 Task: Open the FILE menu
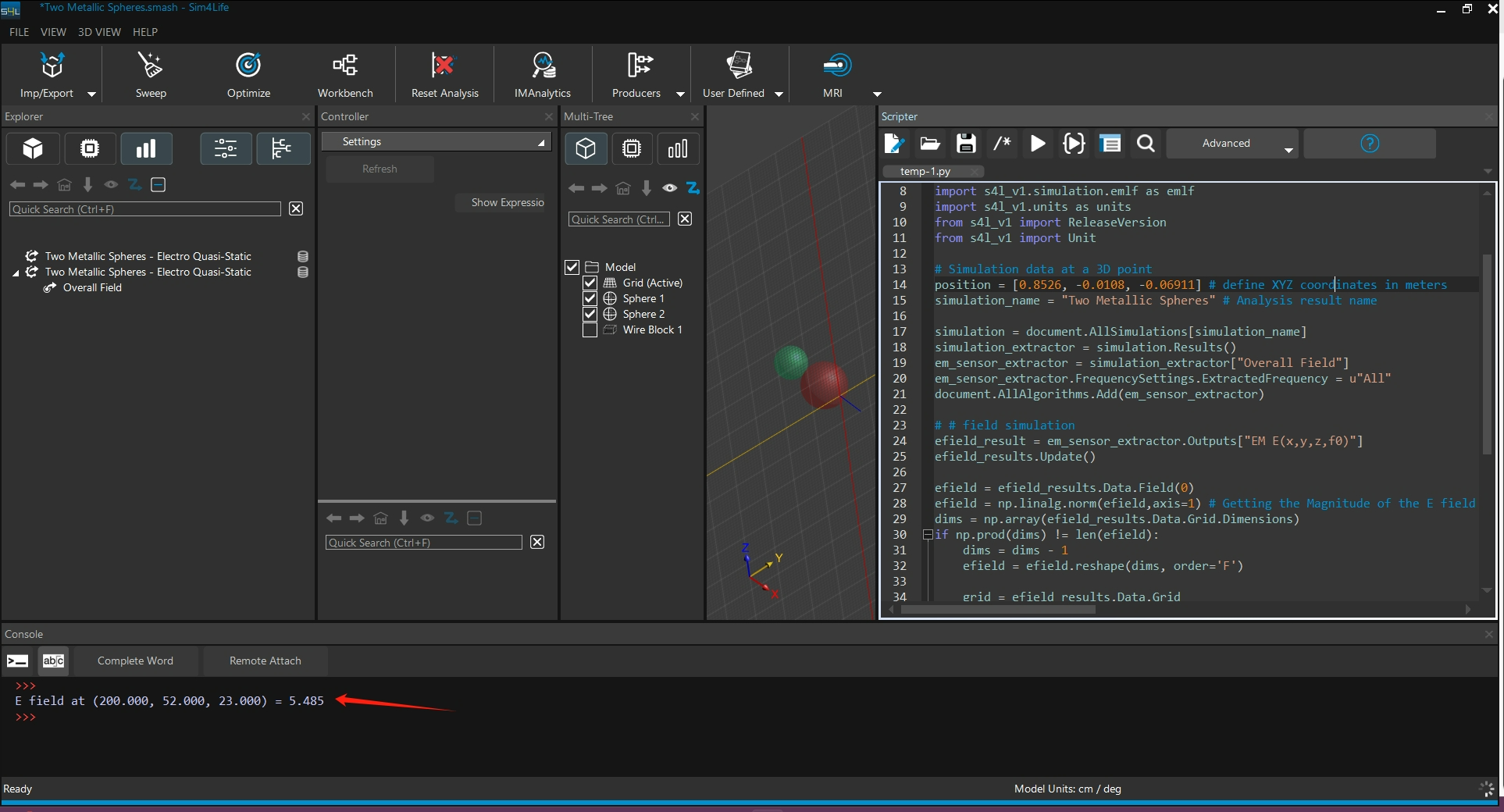[x=19, y=32]
